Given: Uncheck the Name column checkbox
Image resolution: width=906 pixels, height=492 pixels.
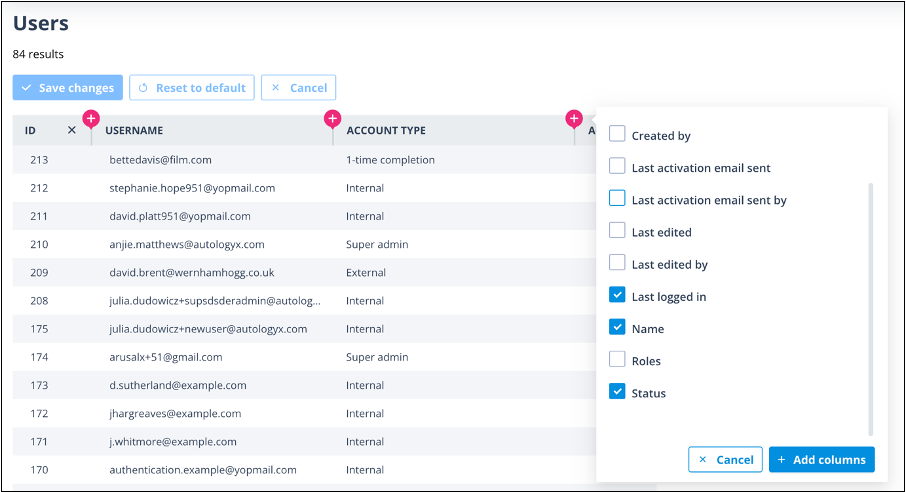Looking at the screenshot, I should pyautogui.click(x=617, y=327).
